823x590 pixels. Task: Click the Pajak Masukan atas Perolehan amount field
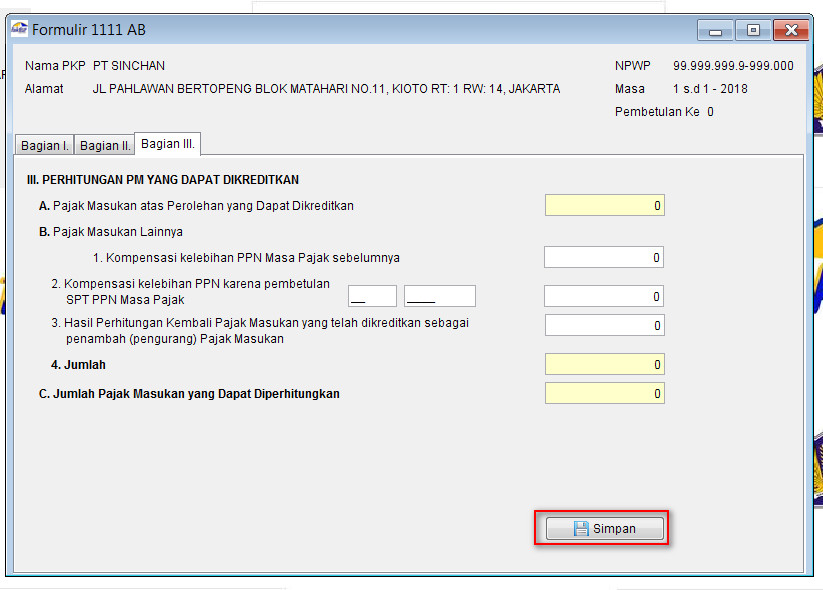click(603, 204)
